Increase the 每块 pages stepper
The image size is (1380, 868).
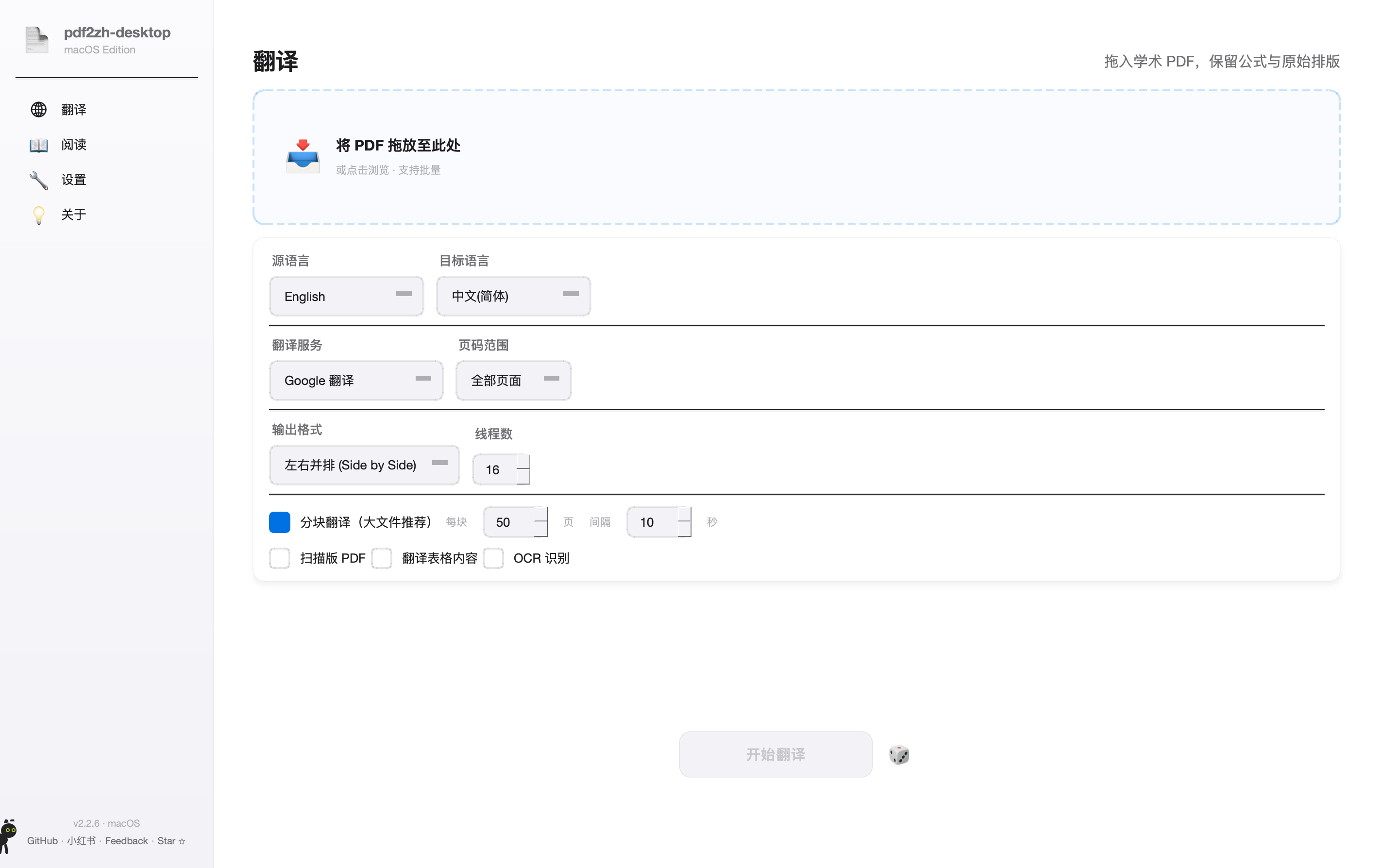[x=541, y=514]
